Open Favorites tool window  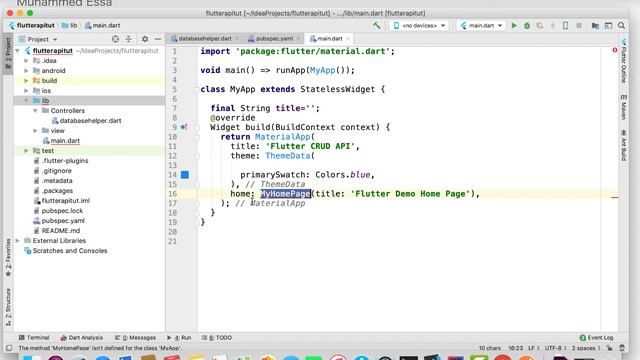point(8,257)
